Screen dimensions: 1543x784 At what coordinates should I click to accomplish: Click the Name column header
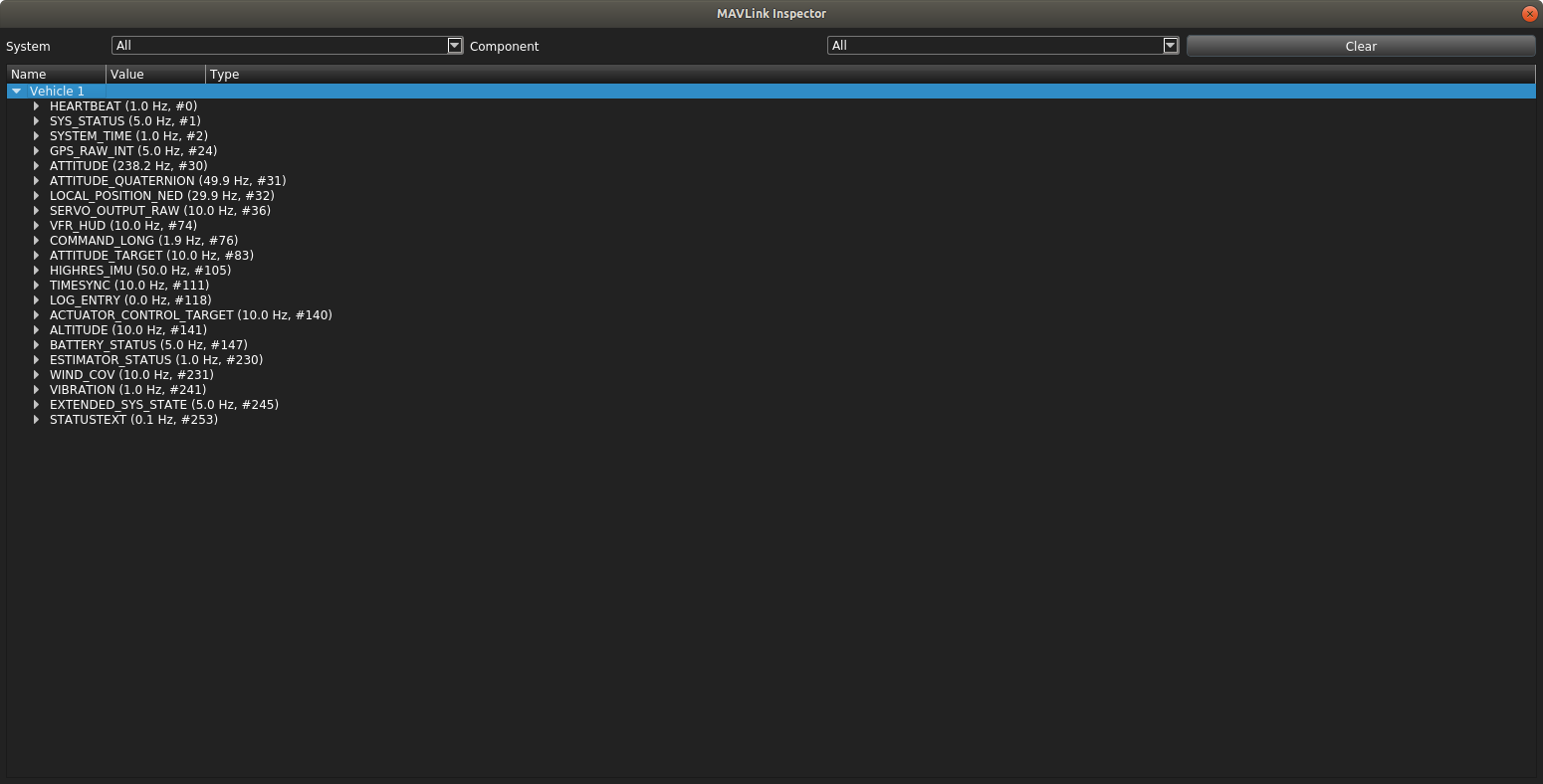point(55,74)
